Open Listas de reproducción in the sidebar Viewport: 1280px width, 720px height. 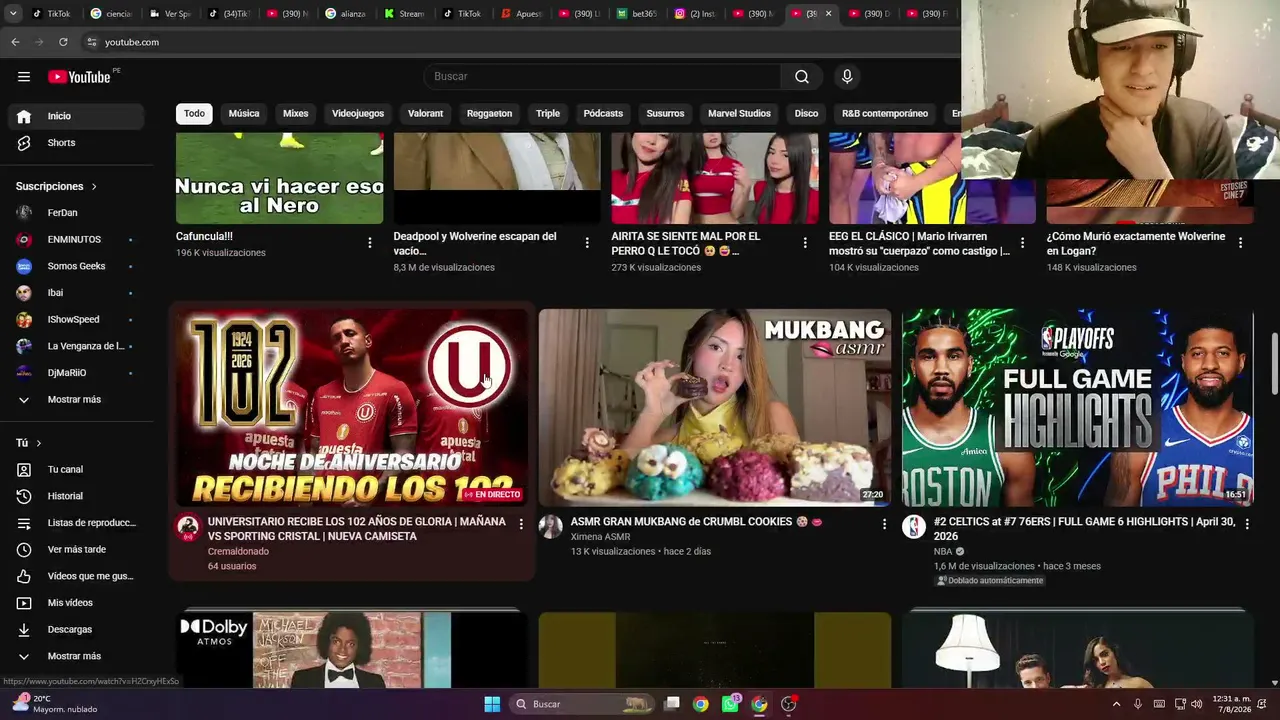[76, 523]
